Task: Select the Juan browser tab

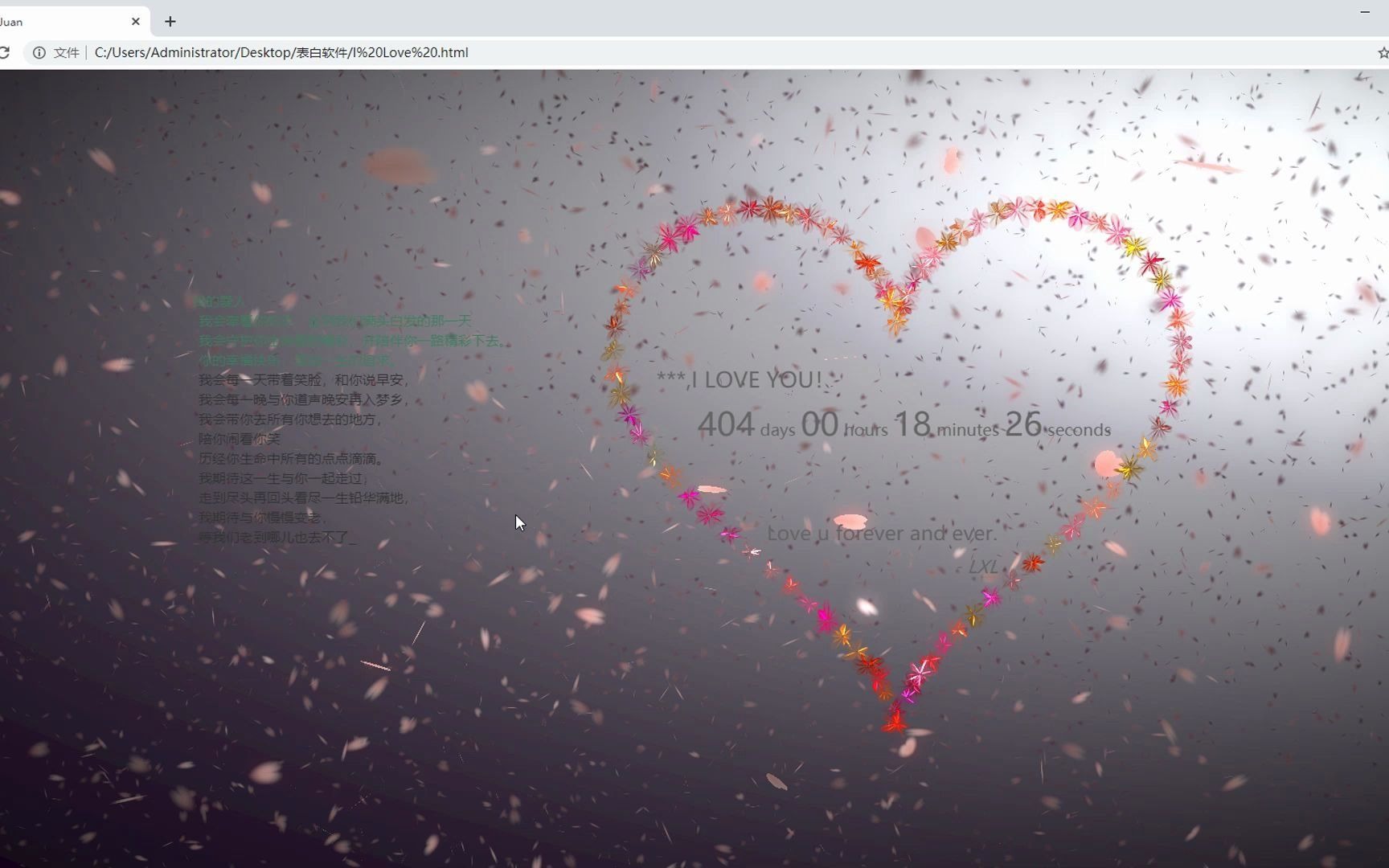Action: pyautogui.click(x=64, y=22)
